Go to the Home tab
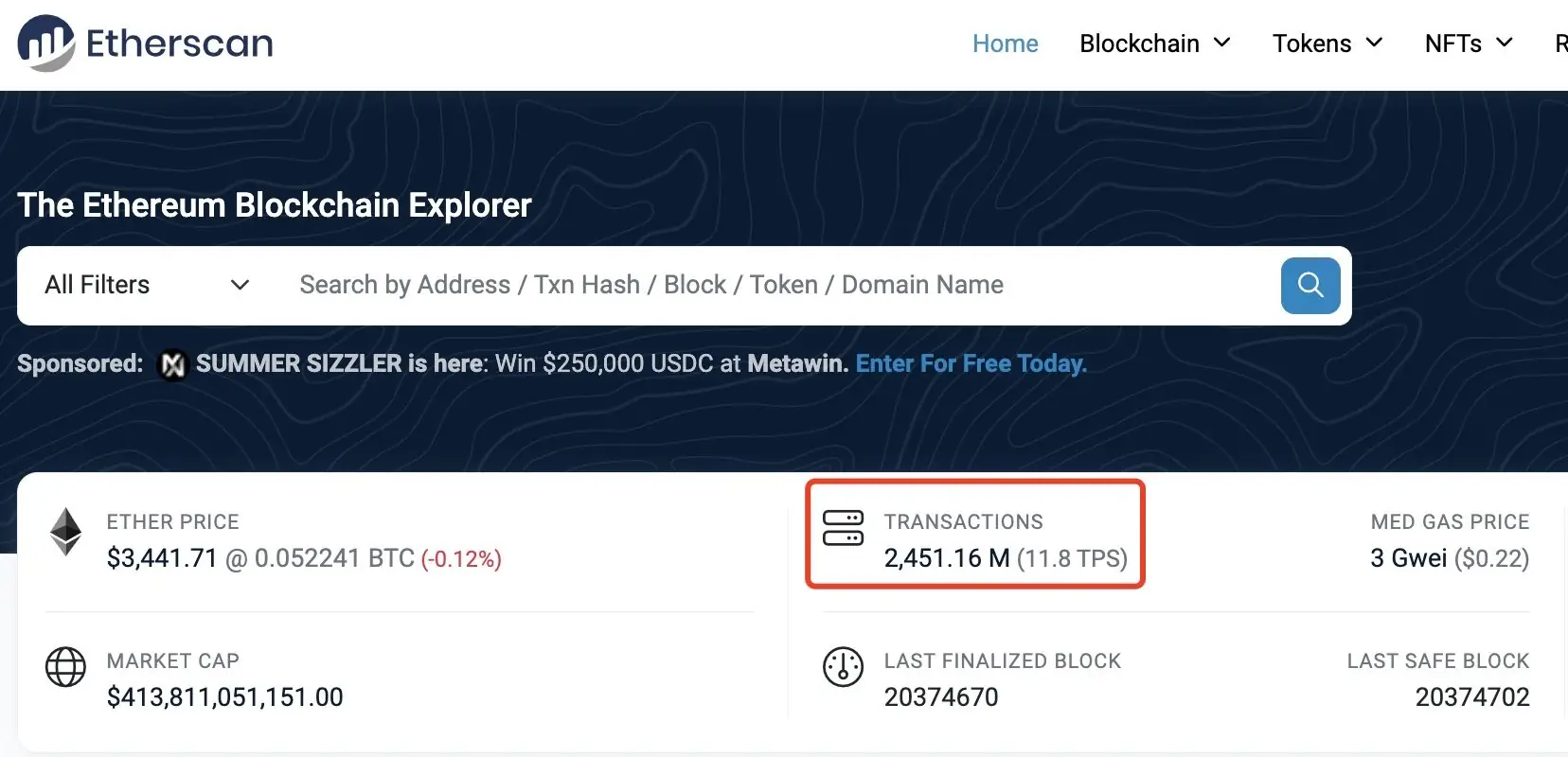 click(1005, 44)
